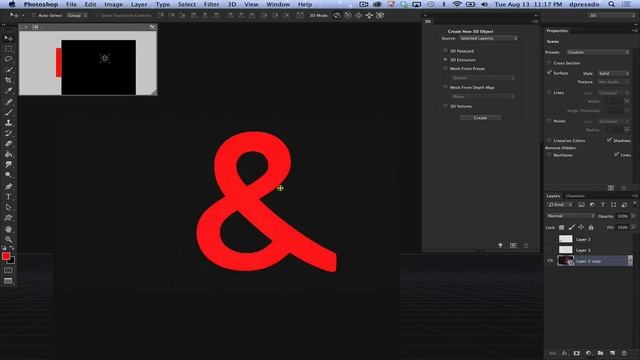The height and width of the screenshot is (360, 640).
Task: Open the Apple menu
Action: point(12,4)
